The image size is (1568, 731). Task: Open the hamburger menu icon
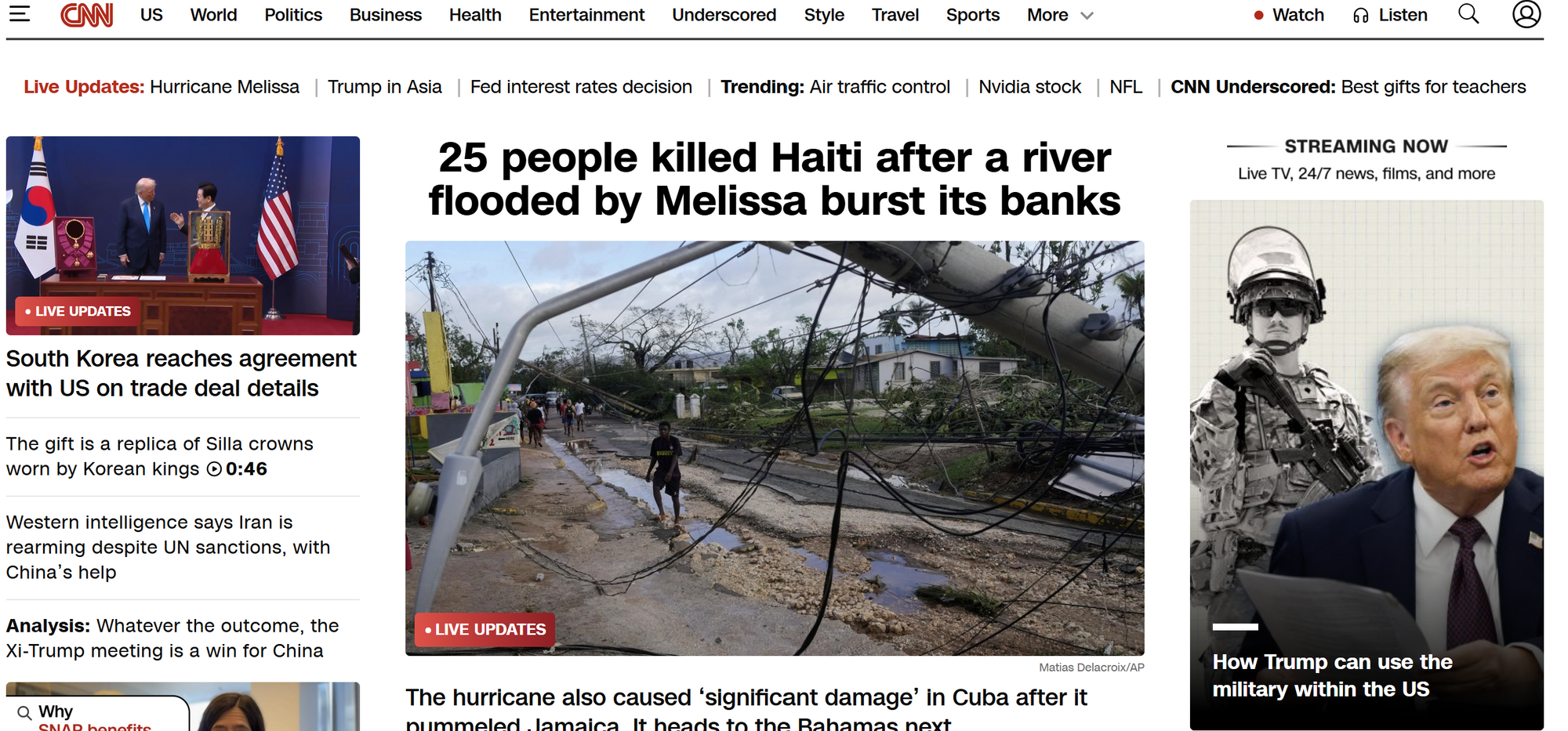pyautogui.click(x=20, y=13)
